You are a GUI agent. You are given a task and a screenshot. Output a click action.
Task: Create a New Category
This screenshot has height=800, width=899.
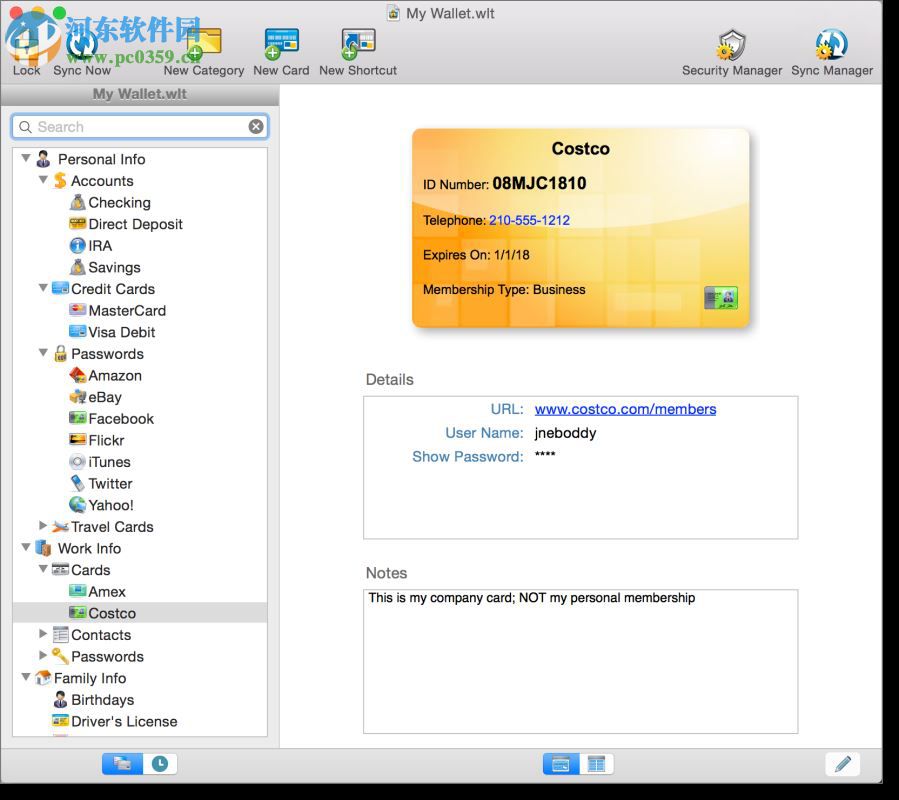coord(204,40)
